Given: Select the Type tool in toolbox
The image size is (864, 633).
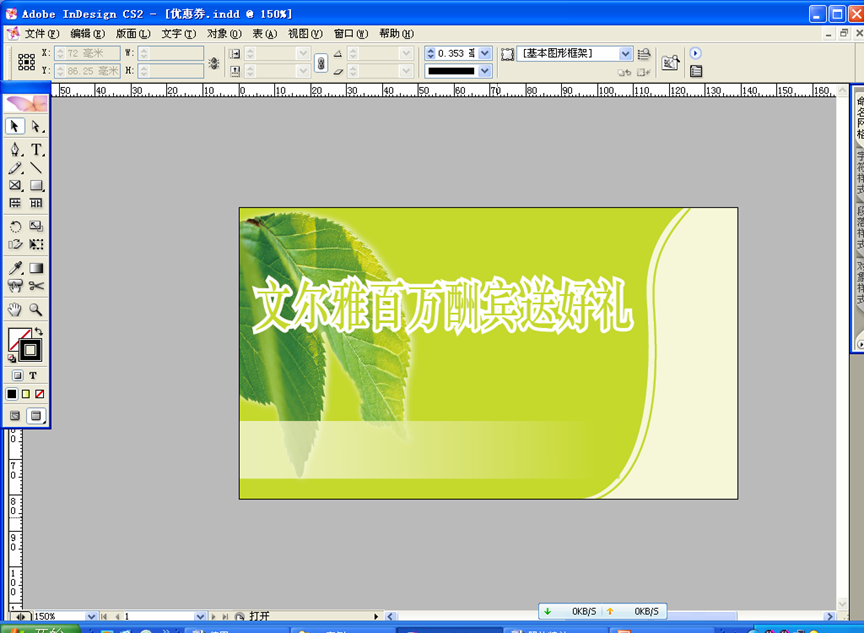Looking at the screenshot, I should click(x=36, y=149).
